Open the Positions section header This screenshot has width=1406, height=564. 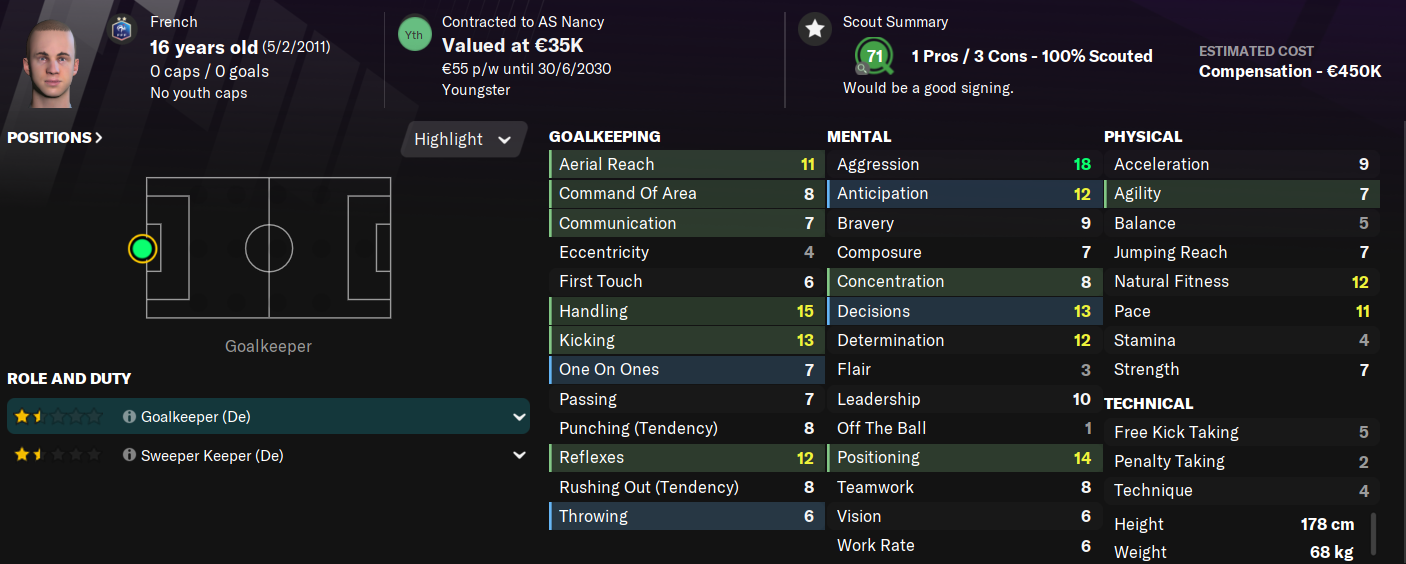point(55,138)
